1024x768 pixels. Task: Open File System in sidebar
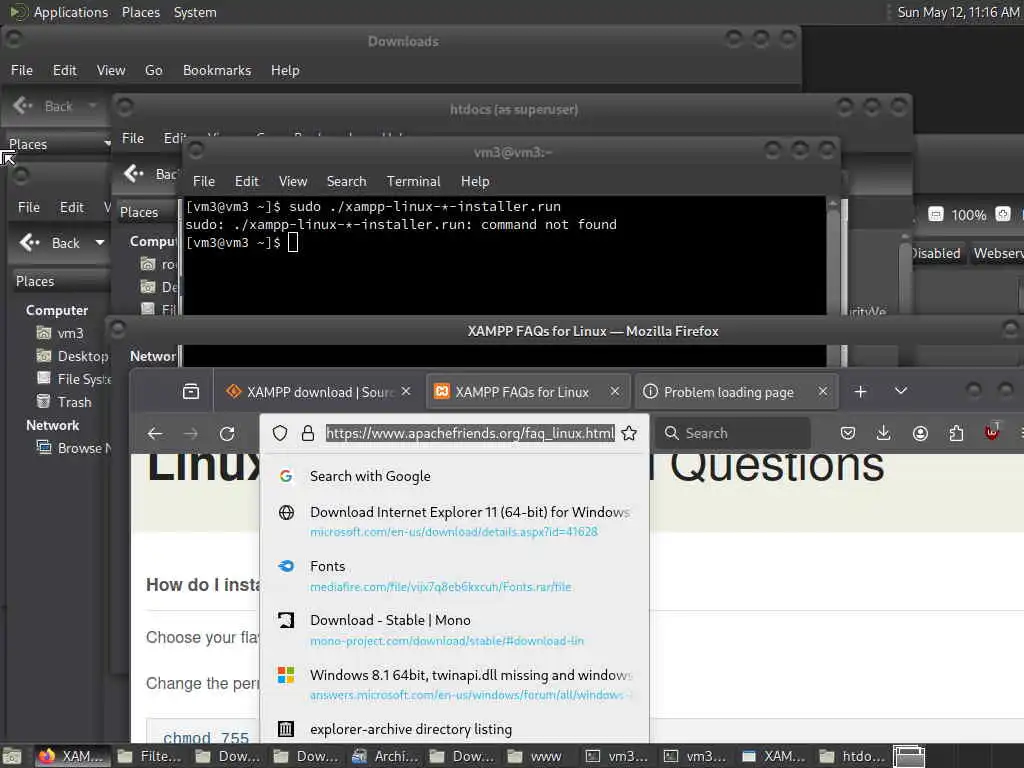click(x=73, y=379)
